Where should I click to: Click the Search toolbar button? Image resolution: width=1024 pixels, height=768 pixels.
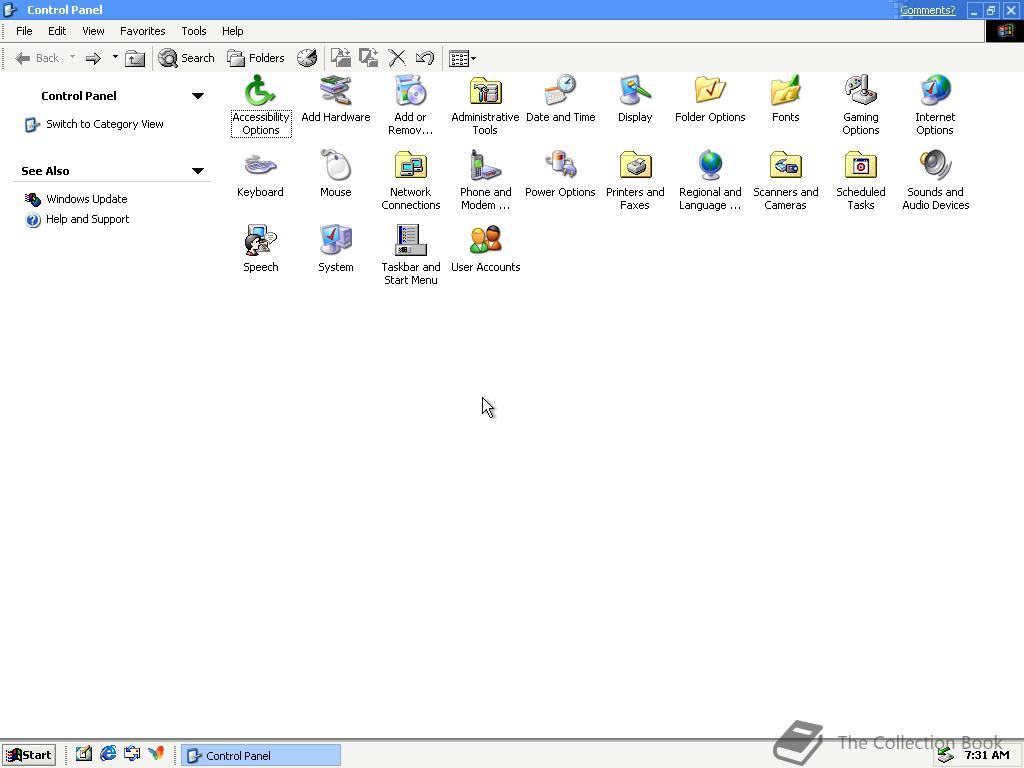[187, 58]
